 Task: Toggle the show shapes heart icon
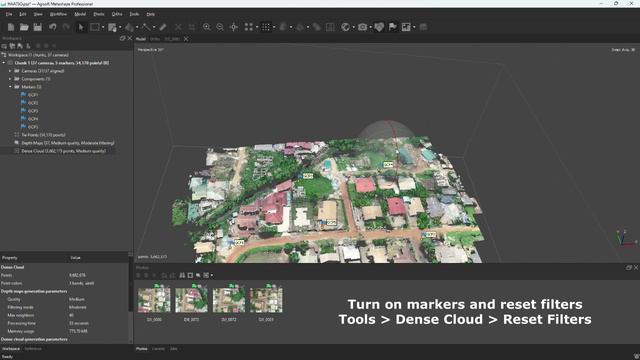pos(379,27)
